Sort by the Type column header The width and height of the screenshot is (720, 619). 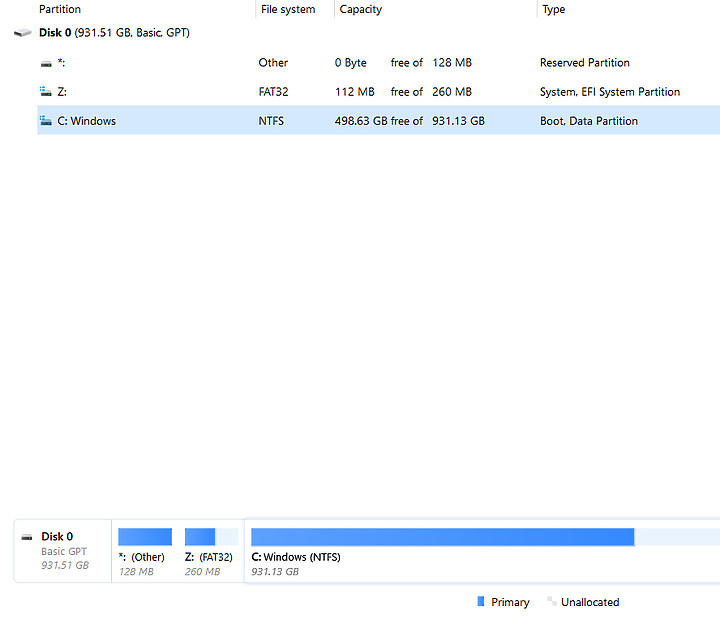tap(554, 9)
